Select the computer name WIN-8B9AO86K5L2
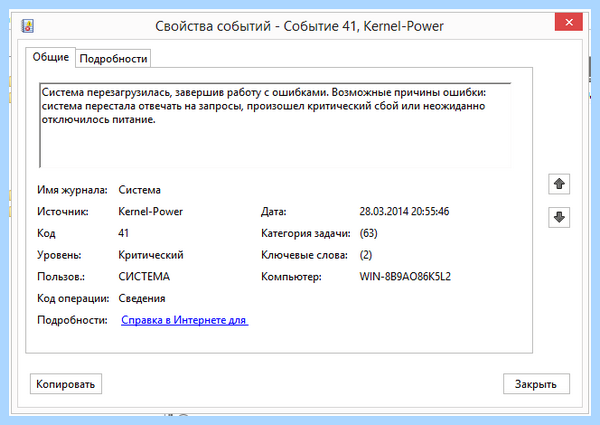The image size is (600, 425). click(x=405, y=276)
